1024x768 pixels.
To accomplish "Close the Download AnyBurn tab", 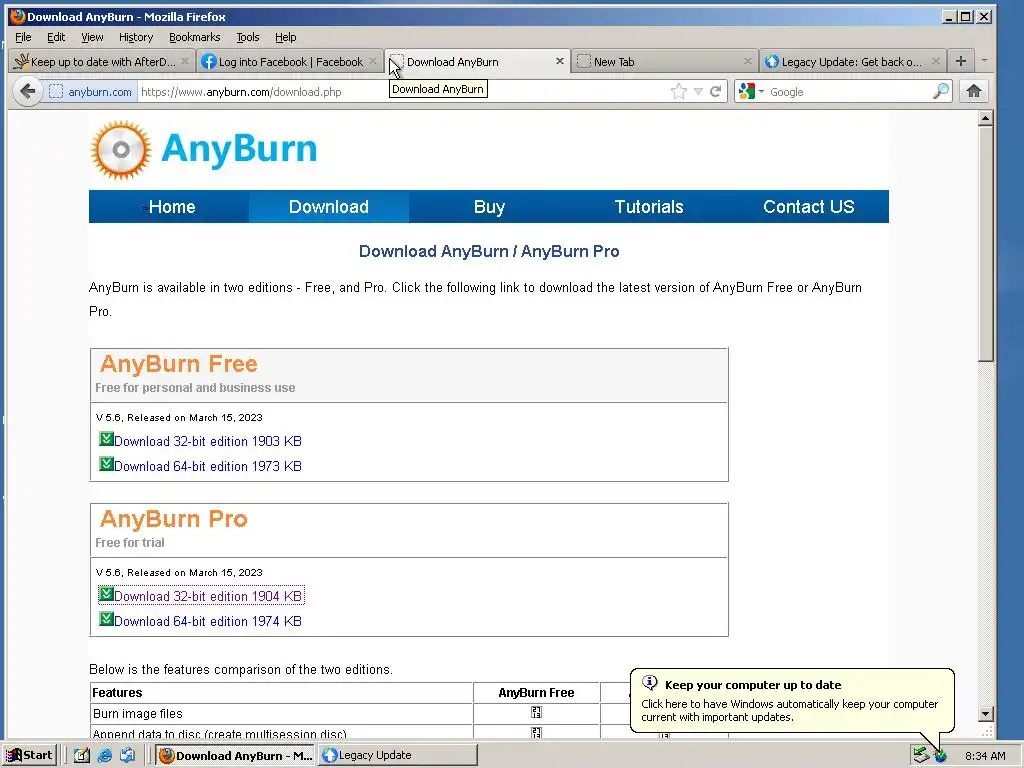I will click(x=560, y=61).
